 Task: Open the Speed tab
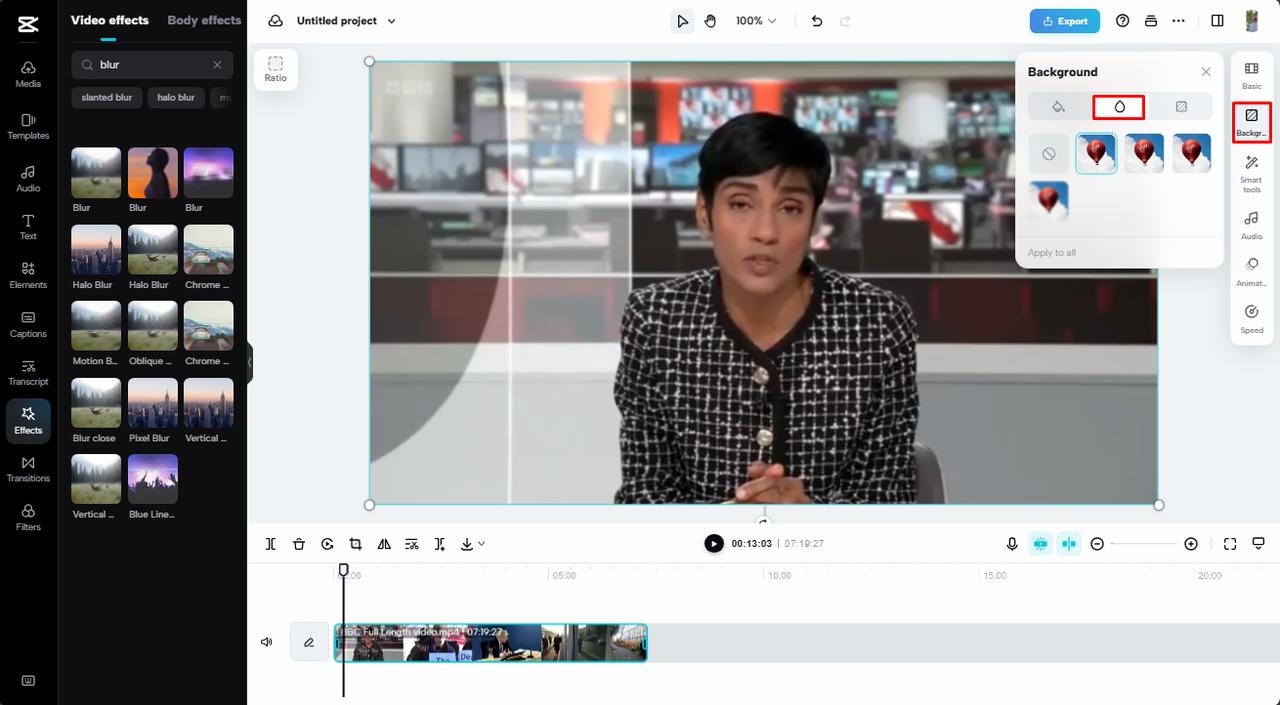click(x=1251, y=320)
